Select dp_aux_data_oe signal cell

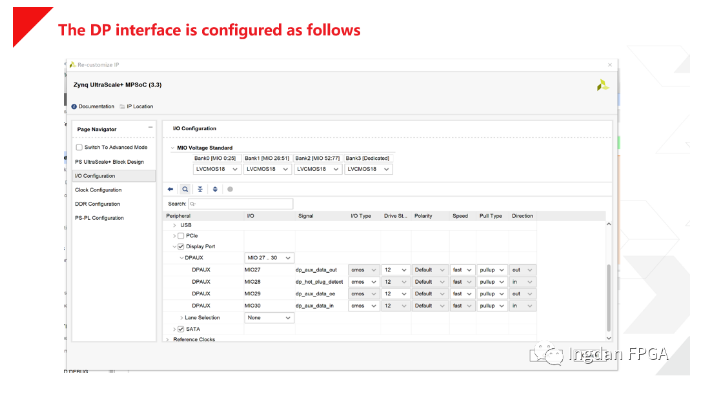pyautogui.click(x=316, y=294)
